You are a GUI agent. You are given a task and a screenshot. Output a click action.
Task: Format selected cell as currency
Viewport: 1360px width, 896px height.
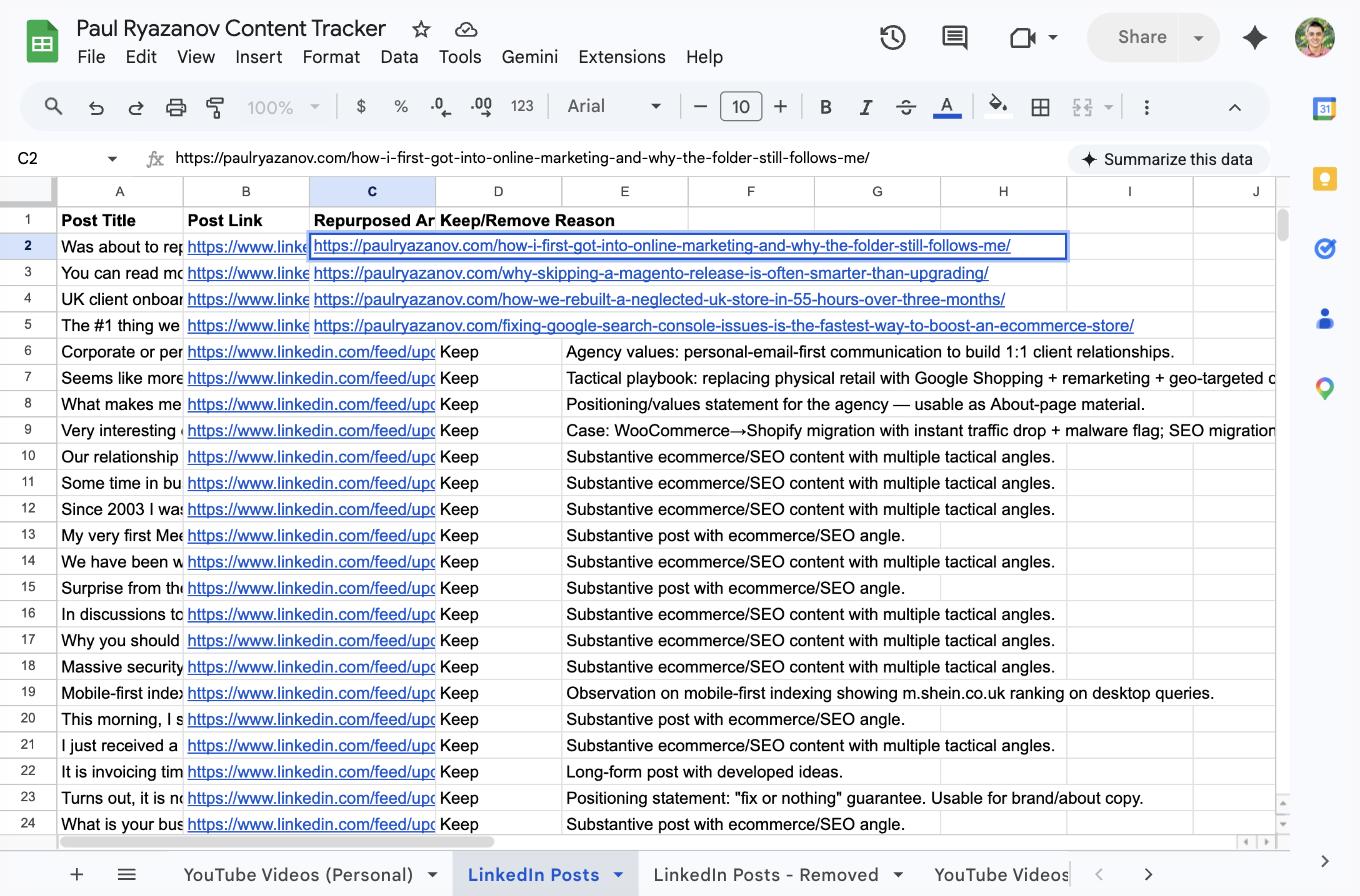click(x=361, y=106)
